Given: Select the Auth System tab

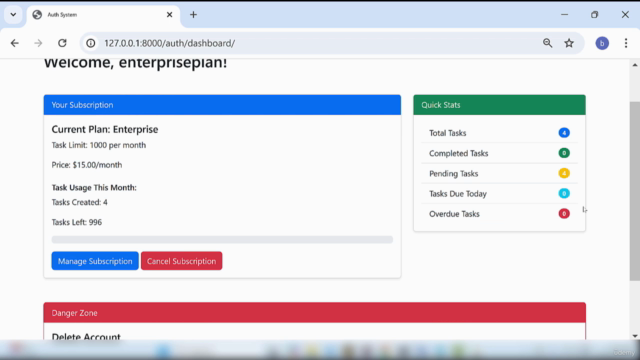Looking at the screenshot, I should (x=104, y=15).
